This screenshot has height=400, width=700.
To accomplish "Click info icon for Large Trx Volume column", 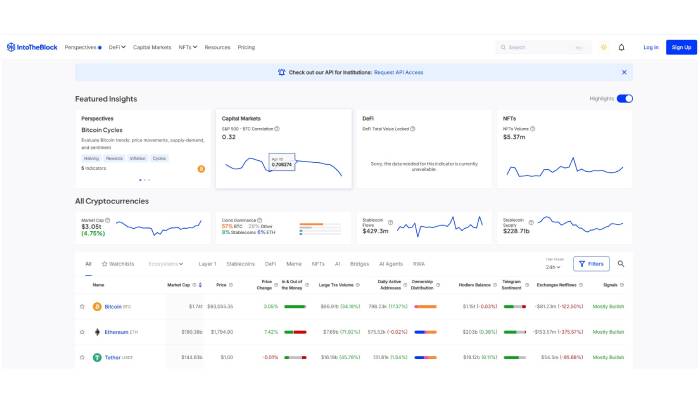I will [x=358, y=285].
